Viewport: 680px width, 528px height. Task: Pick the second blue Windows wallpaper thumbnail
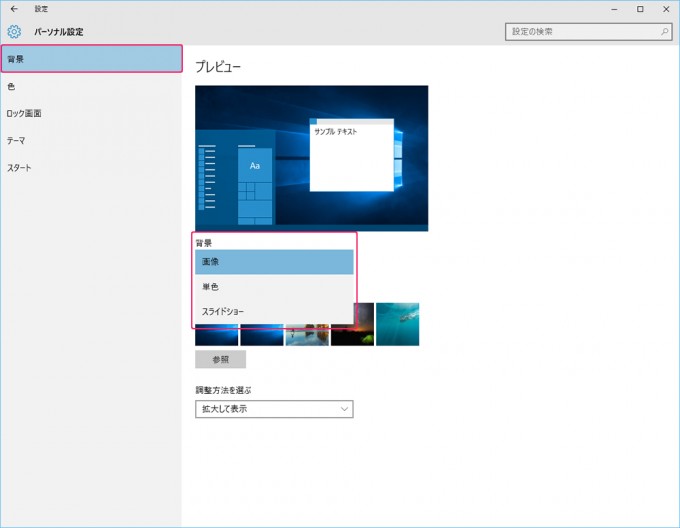[262, 335]
